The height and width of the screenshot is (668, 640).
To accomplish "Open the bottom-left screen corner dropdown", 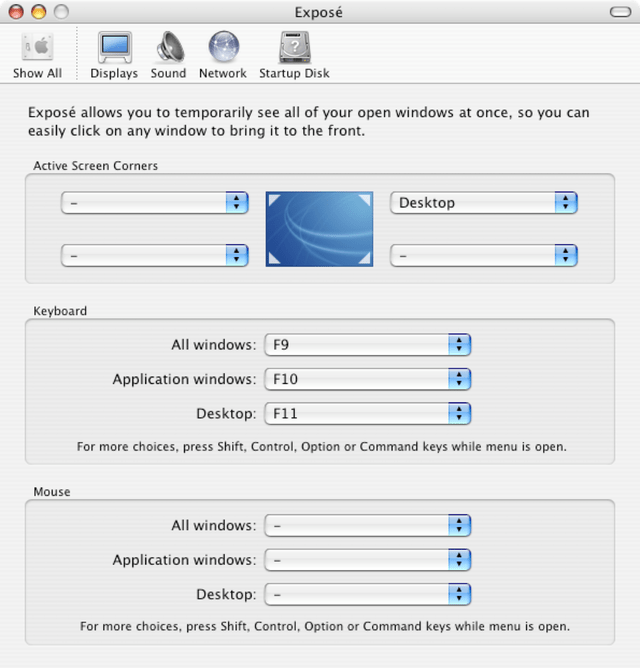I will tap(155, 255).
